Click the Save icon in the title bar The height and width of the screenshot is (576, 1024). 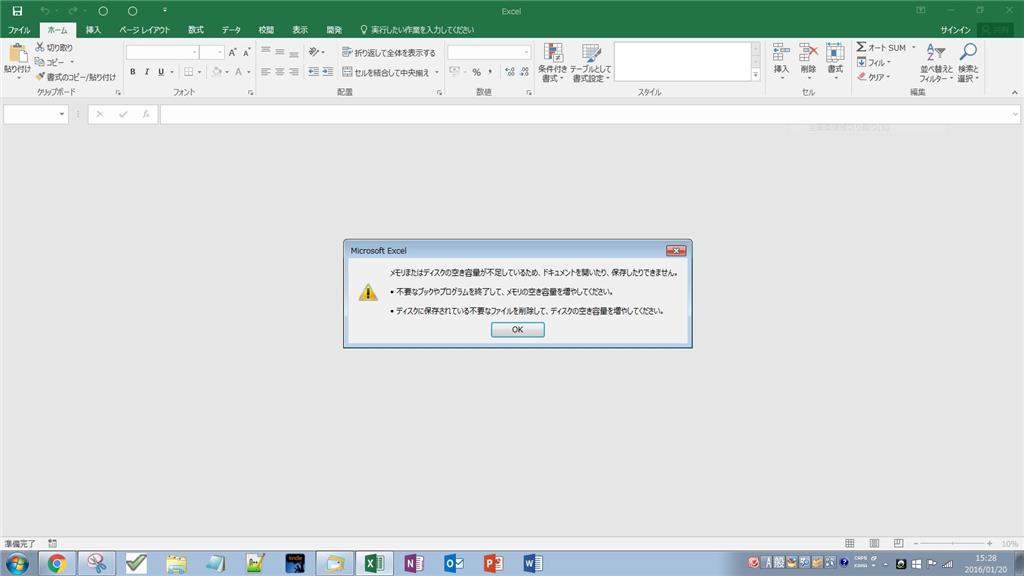pos(18,11)
